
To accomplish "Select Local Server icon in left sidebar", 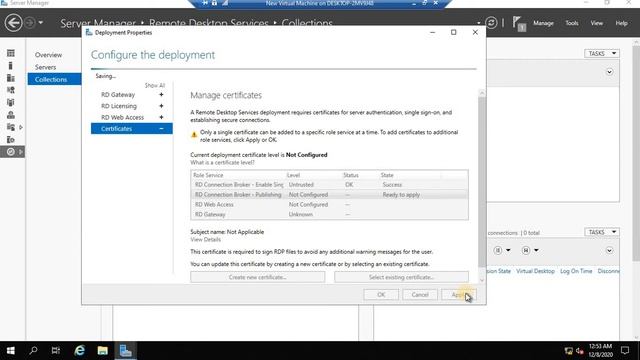I will [11, 65].
